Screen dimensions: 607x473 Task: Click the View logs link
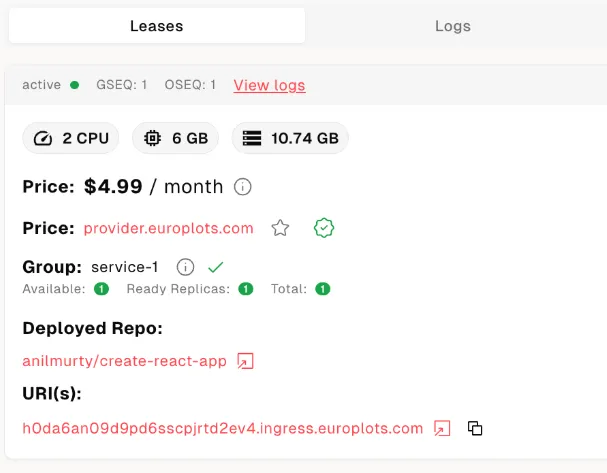[269, 85]
